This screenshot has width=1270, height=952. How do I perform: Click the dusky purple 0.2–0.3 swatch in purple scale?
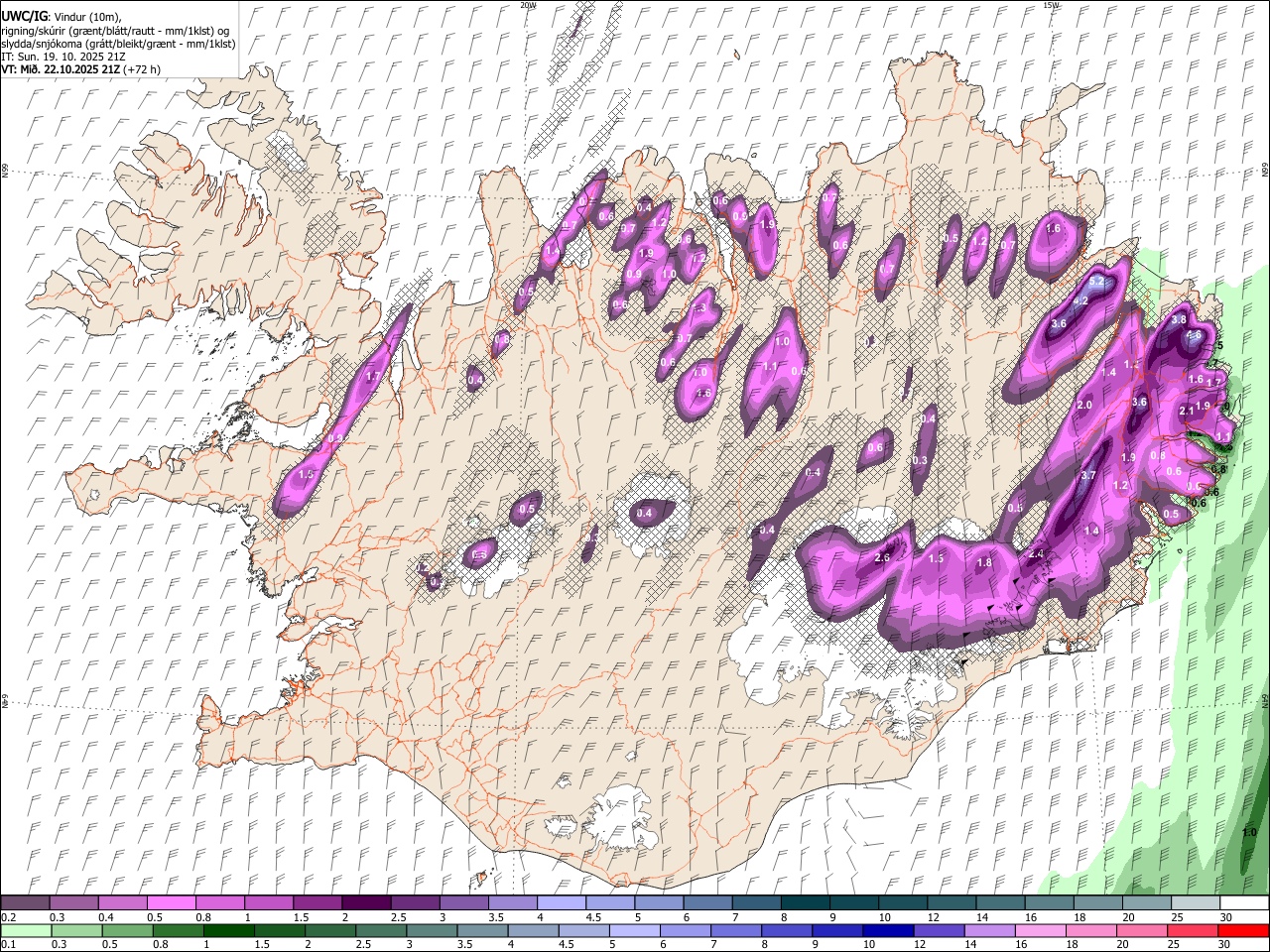point(25,903)
